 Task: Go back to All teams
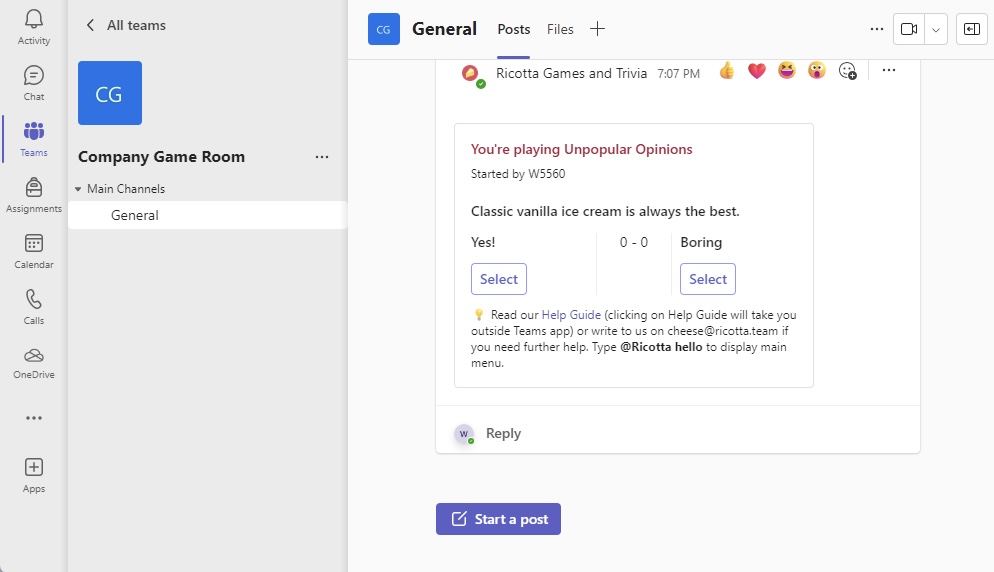(x=126, y=25)
